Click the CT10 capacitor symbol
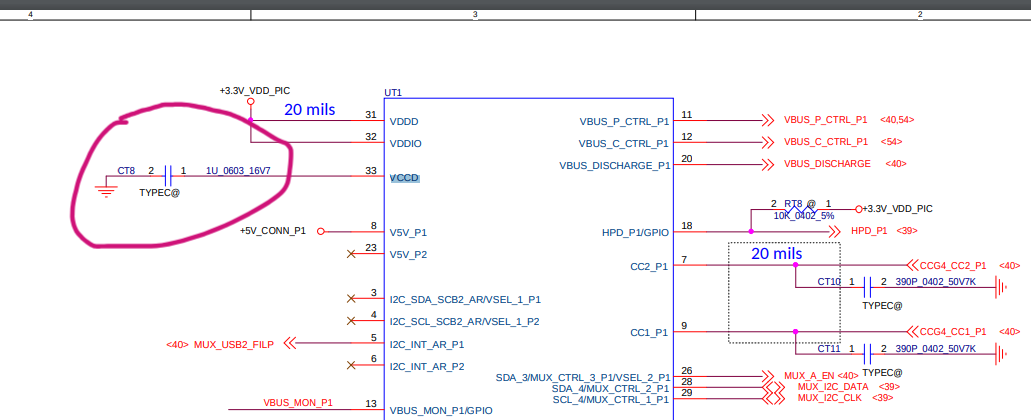Image resolution: width=1031 pixels, height=420 pixels. 867,287
